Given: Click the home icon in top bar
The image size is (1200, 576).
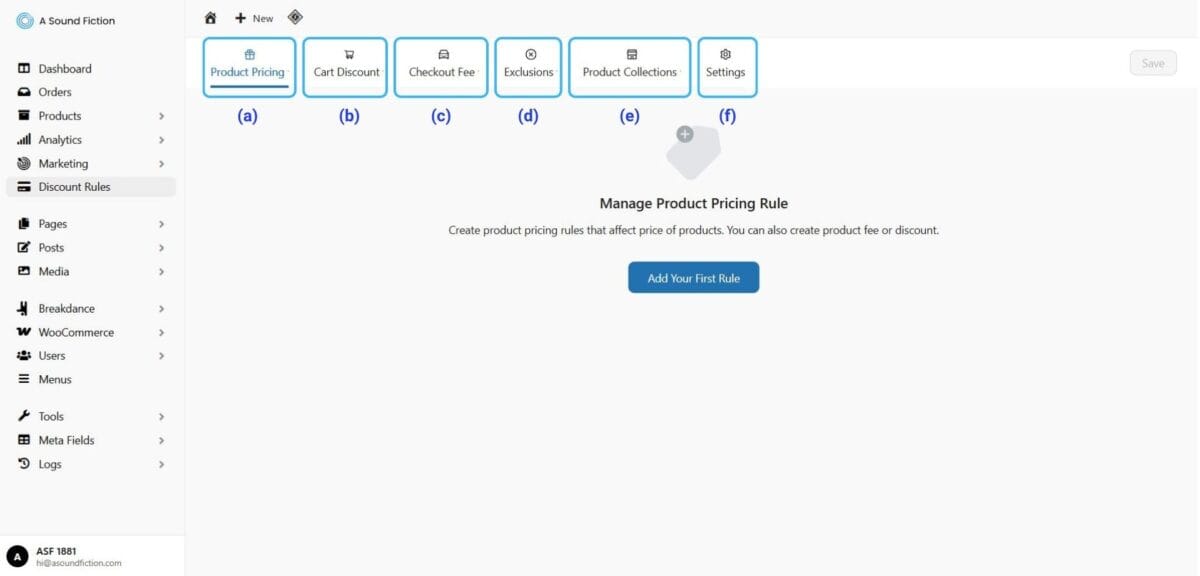Looking at the screenshot, I should coord(210,18).
